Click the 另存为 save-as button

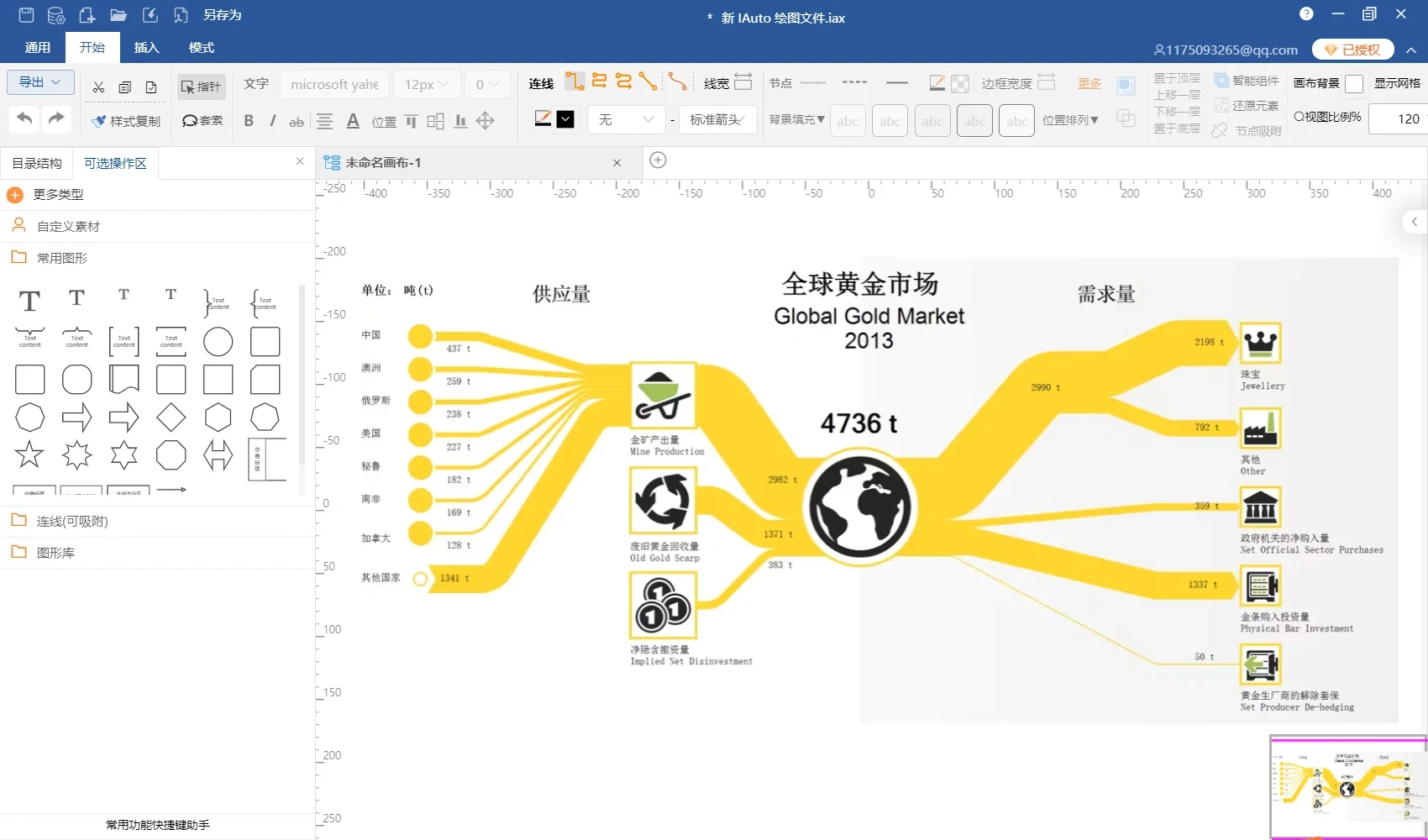222,15
